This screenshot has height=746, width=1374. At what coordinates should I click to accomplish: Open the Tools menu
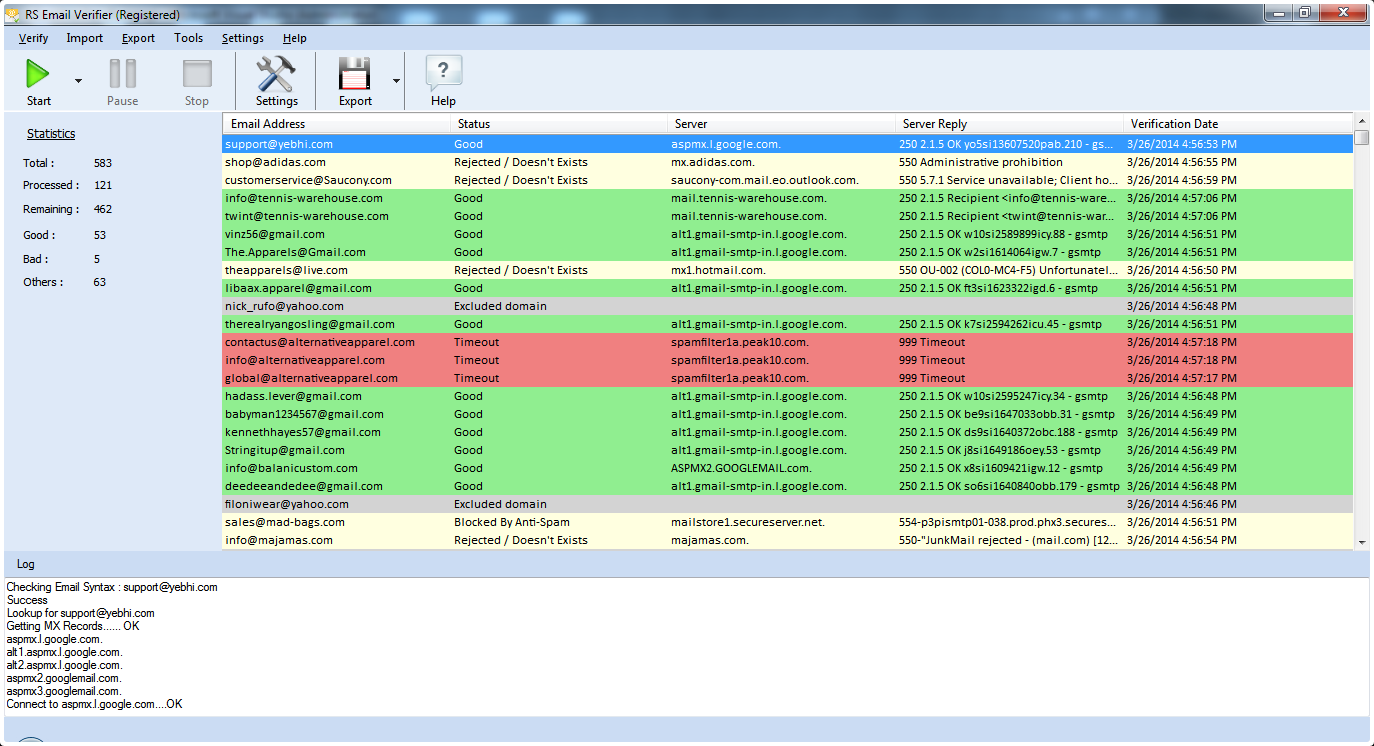(188, 38)
